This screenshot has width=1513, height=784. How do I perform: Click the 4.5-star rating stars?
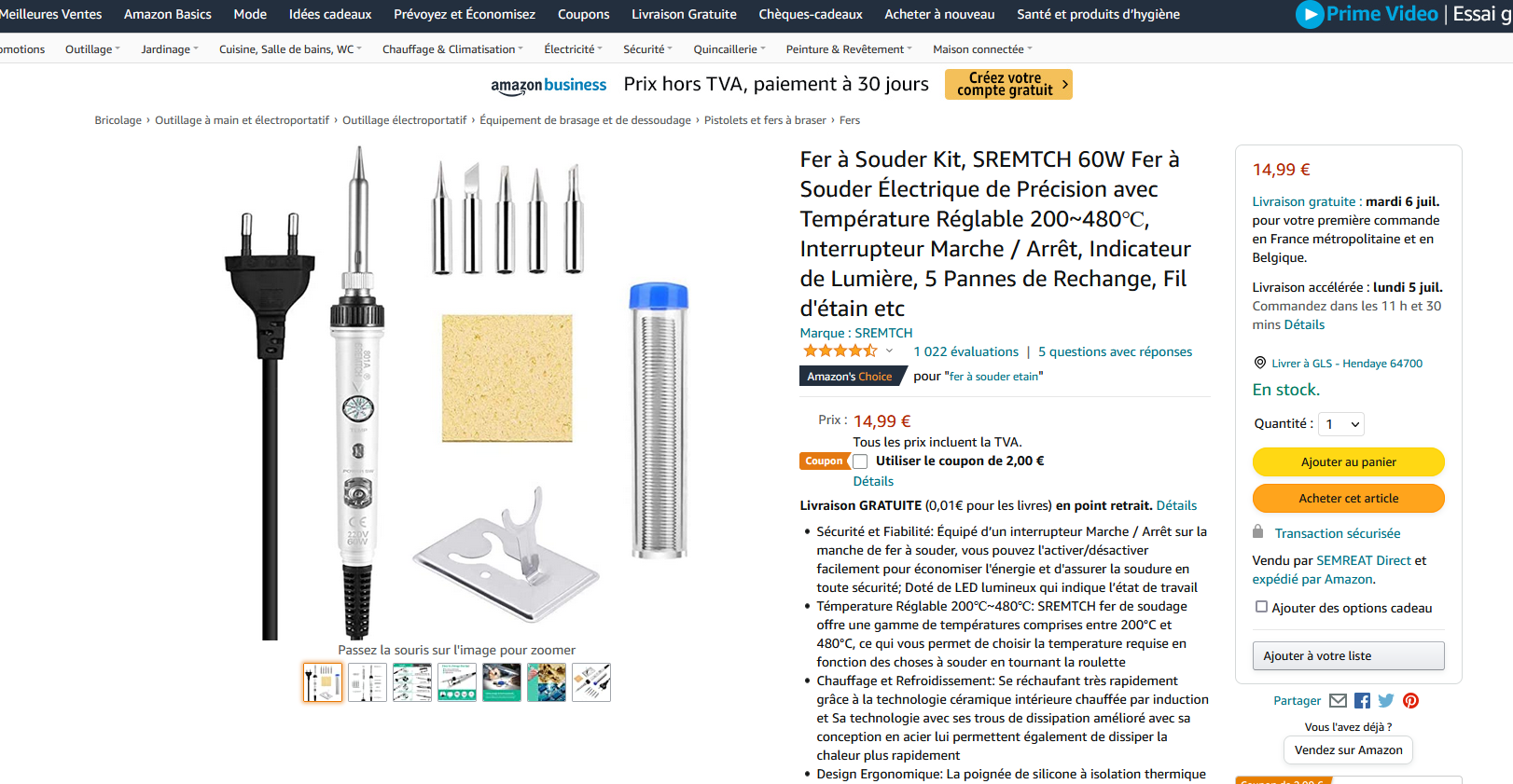coord(840,351)
